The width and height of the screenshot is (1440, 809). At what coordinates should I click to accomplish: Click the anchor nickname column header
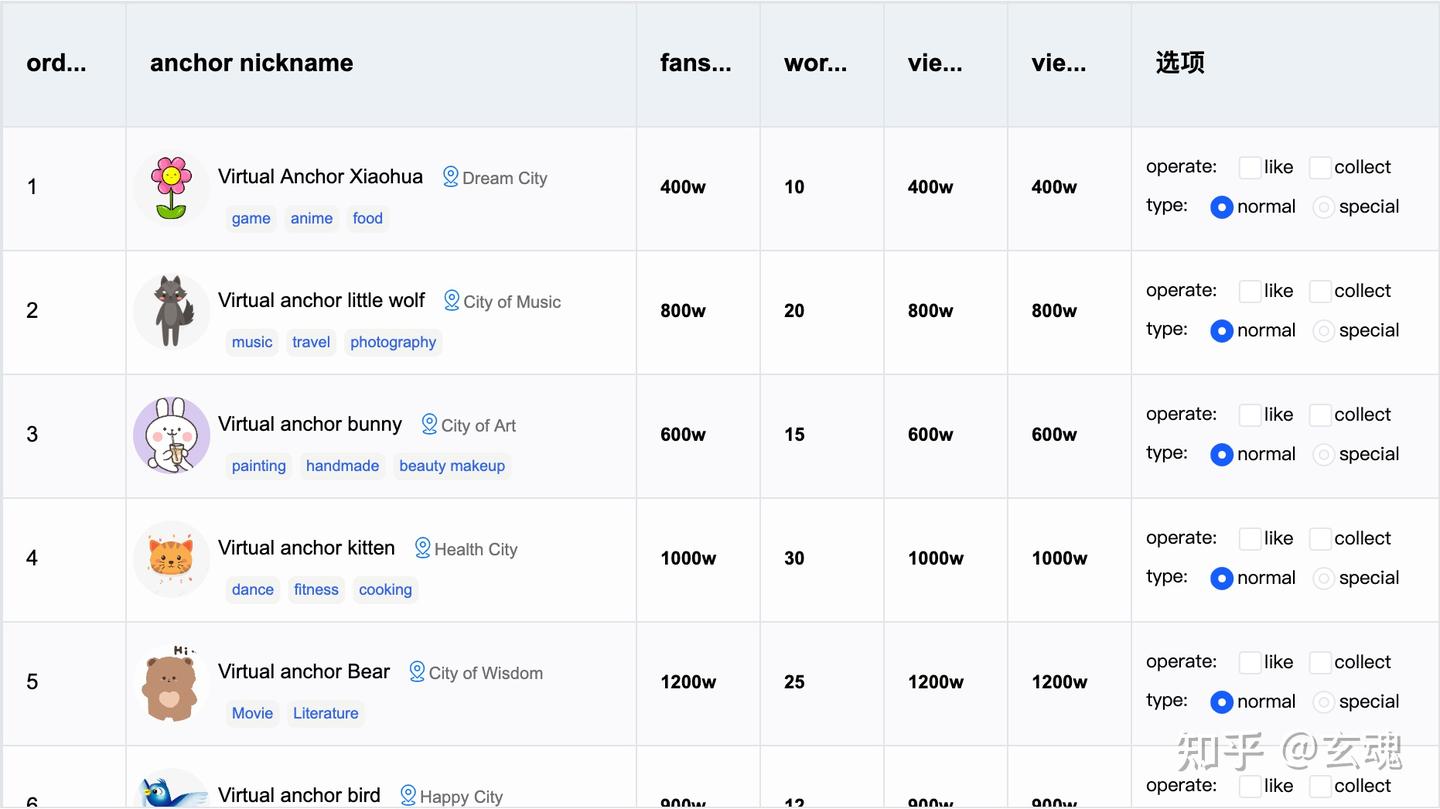pyautogui.click(x=252, y=63)
